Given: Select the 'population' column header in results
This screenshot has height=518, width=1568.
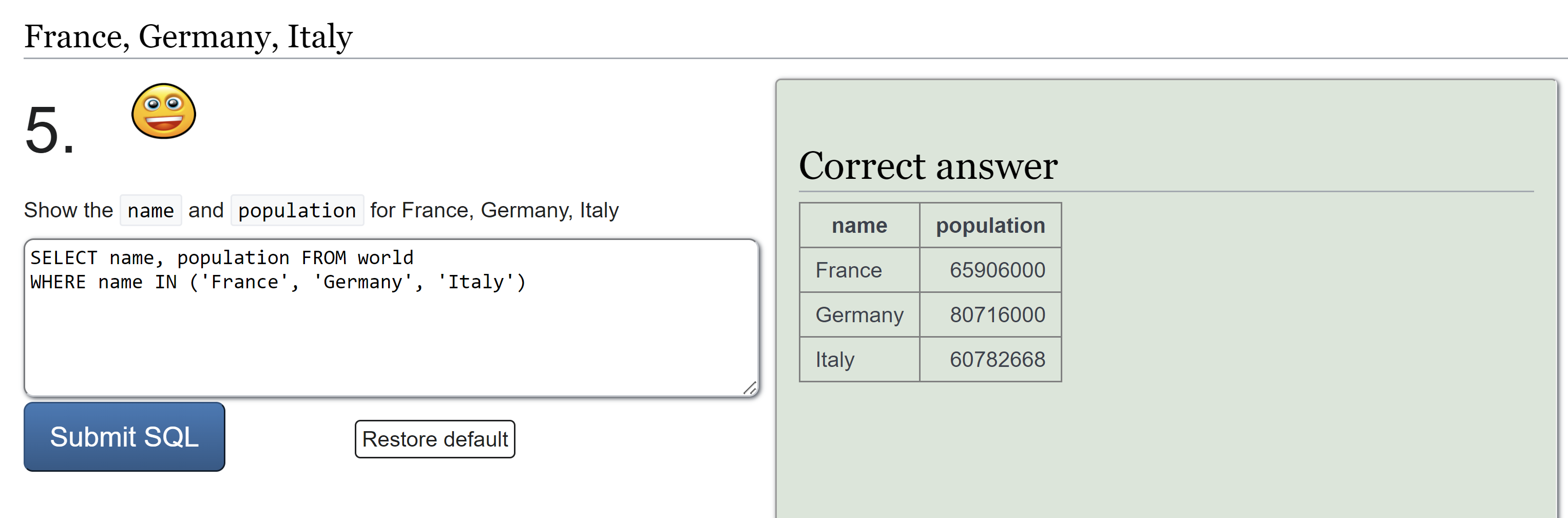Looking at the screenshot, I should point(990,226).
